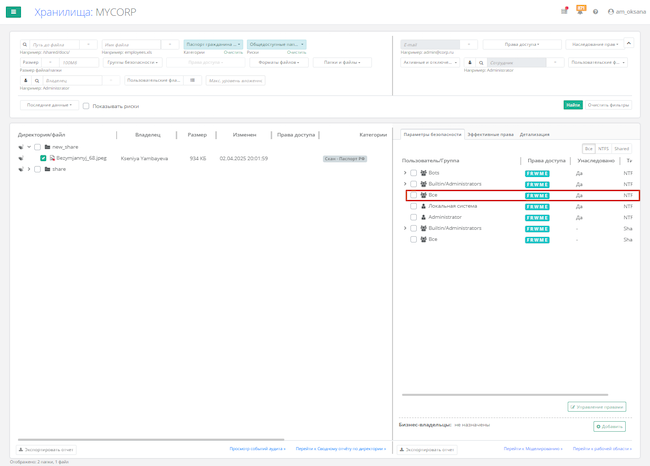This screenshot has width=650, height=466.
Task: Open the Паспорт гражданина categories dropdown
Action: [x=213, y=44]
